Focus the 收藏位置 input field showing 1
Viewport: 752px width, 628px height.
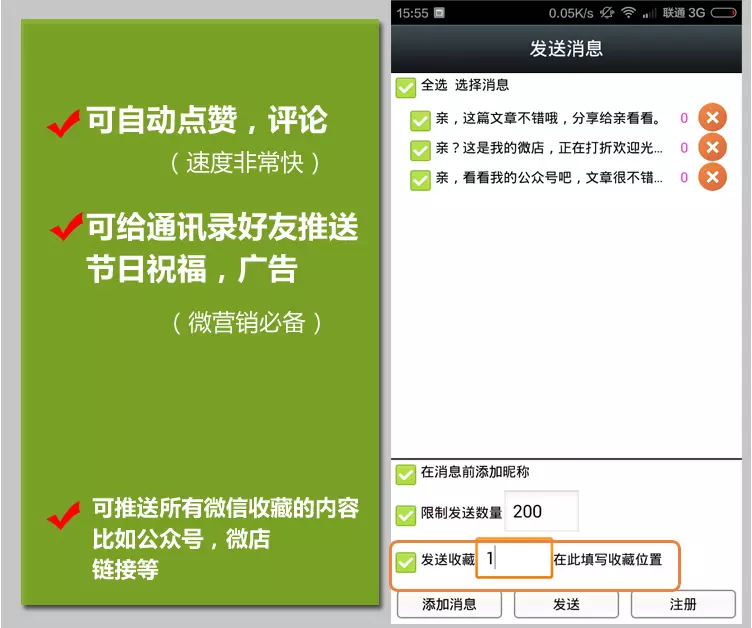point(514,558)
